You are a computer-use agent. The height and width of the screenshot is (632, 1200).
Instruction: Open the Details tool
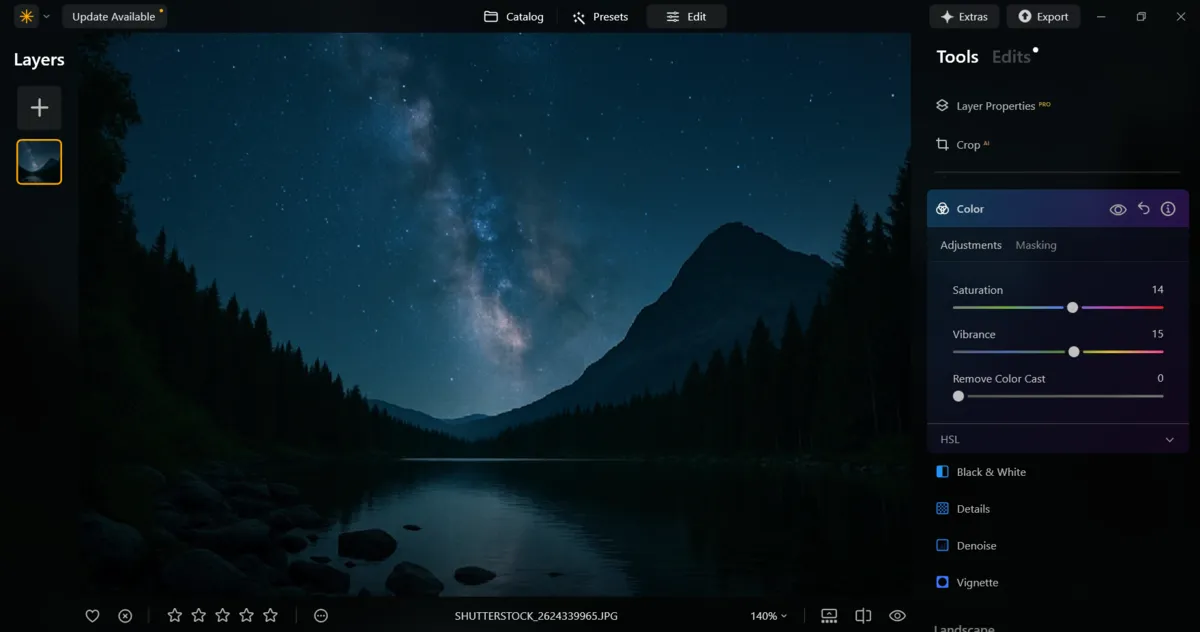click(x=973, y=508)
